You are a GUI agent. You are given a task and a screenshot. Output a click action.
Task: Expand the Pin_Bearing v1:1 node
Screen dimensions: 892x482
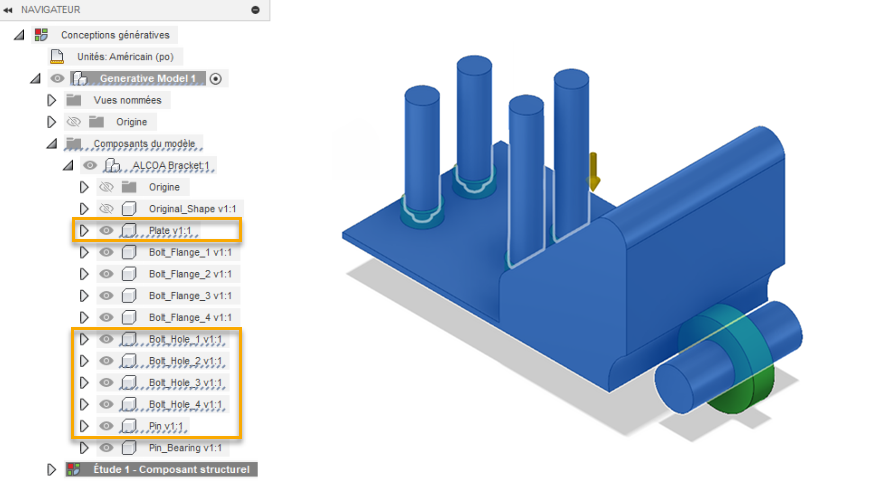[x=84, y=447]
